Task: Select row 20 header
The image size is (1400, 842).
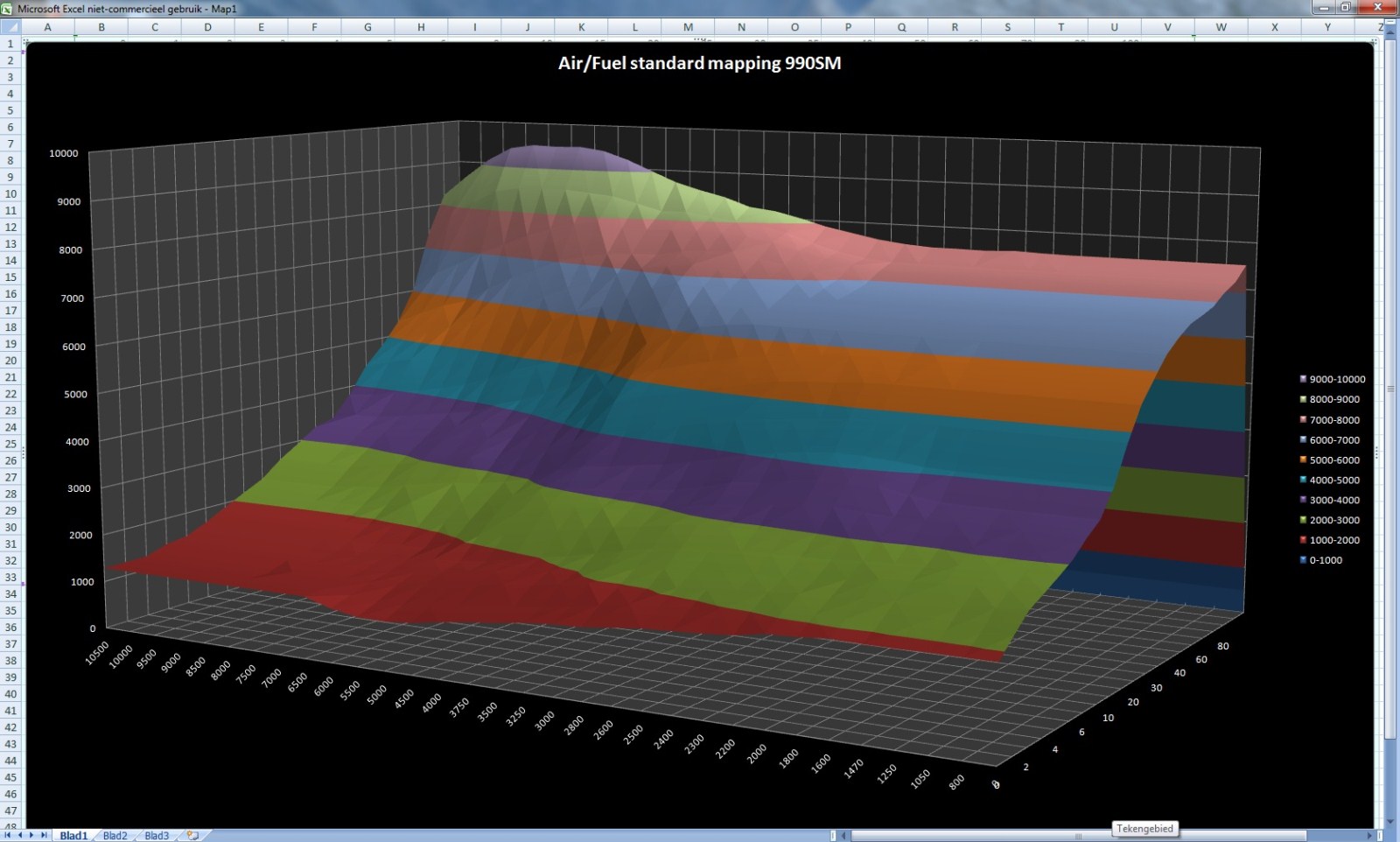Action: pos(10,360)
